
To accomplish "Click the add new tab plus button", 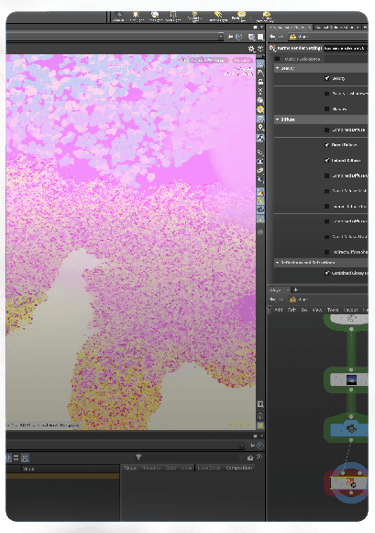I will coord(296,290).
